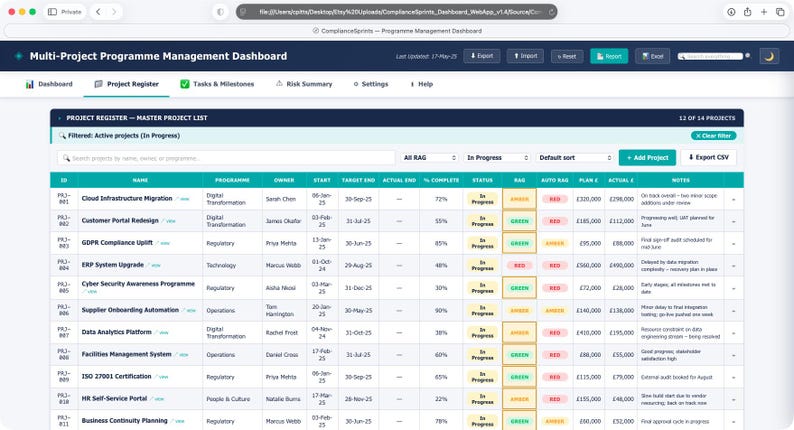Click the dashboard logo icon in header

[19, 56]
